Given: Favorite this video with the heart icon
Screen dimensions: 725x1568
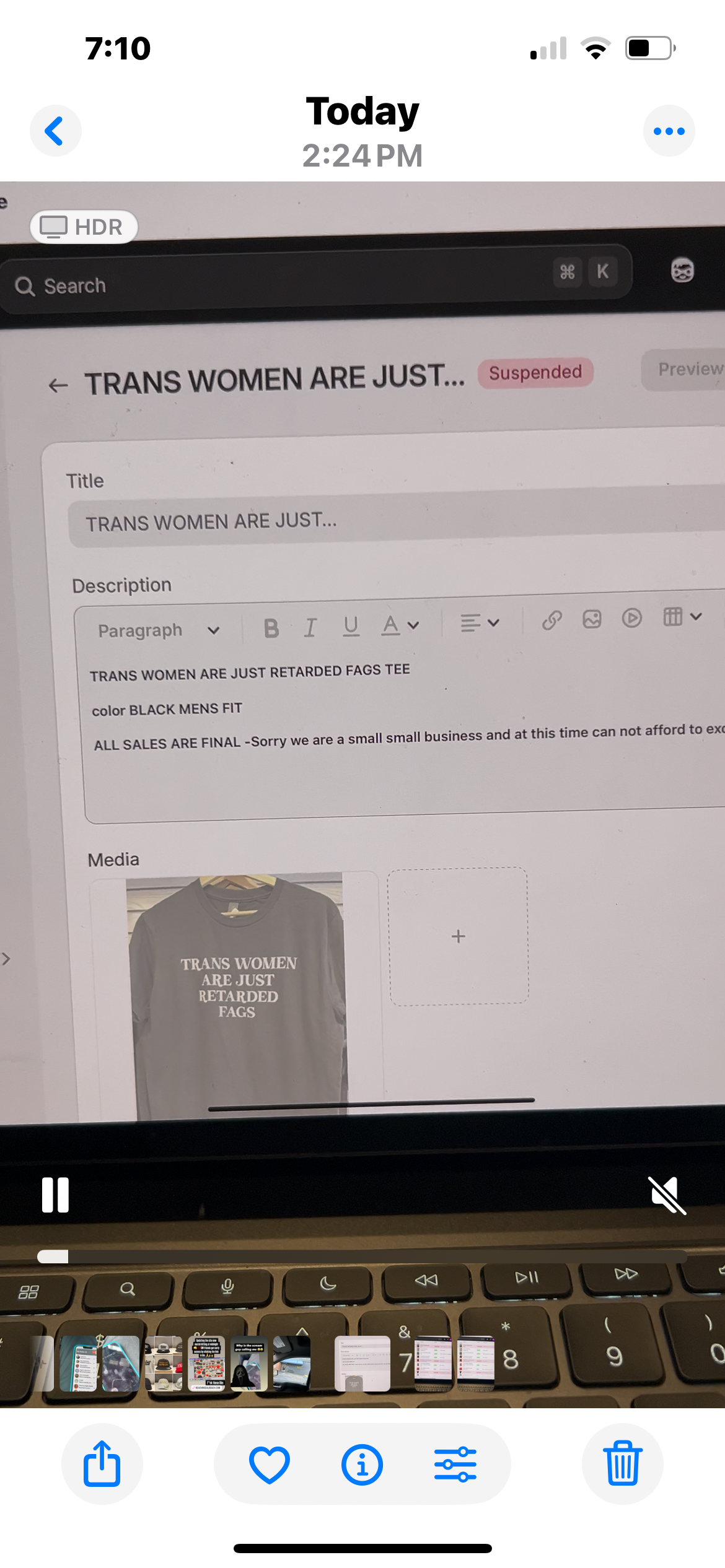Looking at the screenshot, I should [x=269, y=1464].
